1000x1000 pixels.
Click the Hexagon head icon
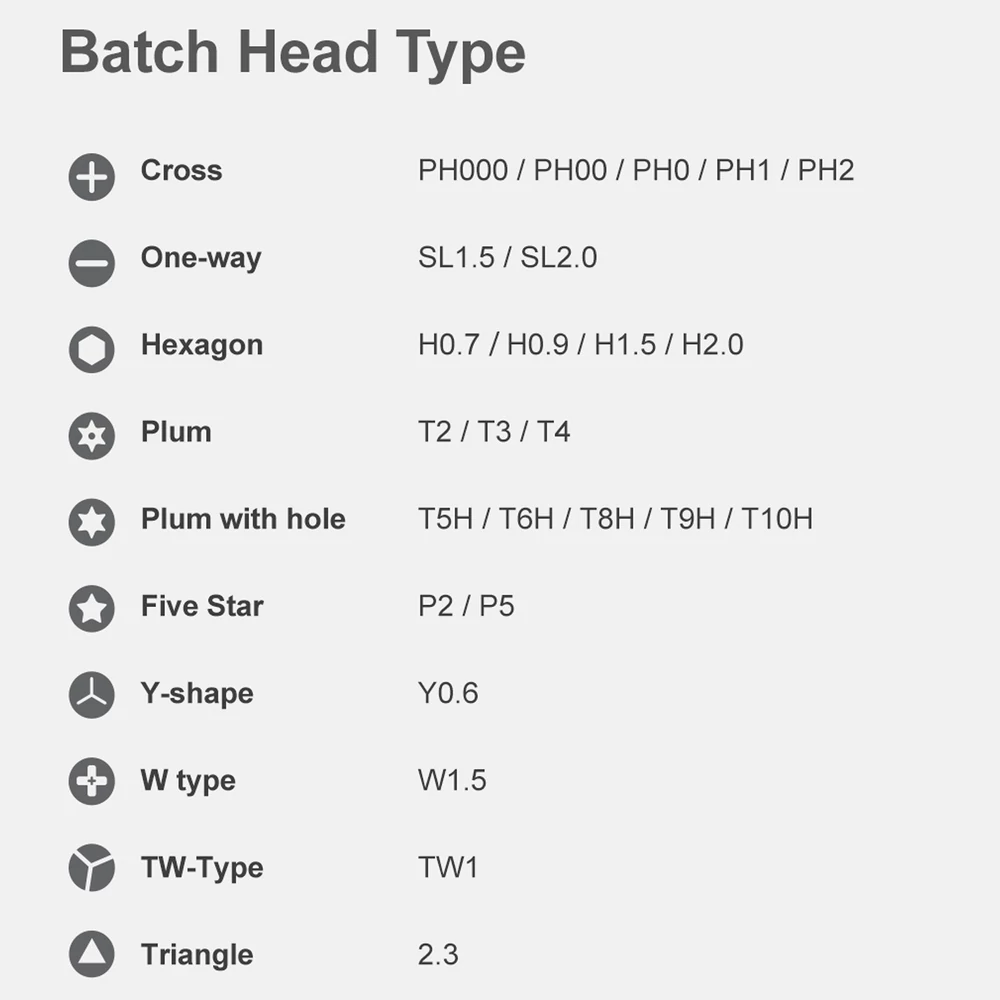pos(92,349)
